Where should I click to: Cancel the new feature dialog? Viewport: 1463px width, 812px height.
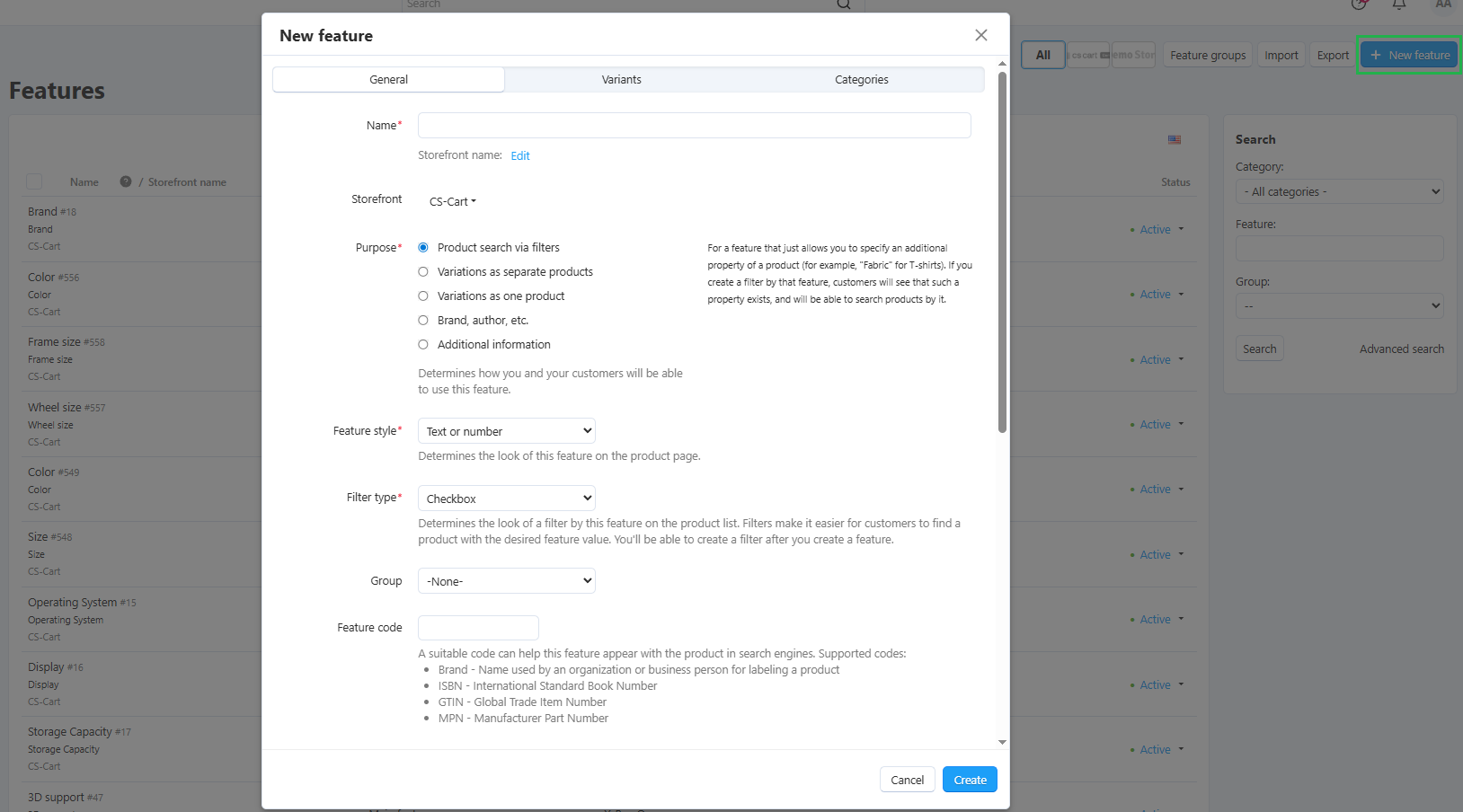tap(908, 780)
